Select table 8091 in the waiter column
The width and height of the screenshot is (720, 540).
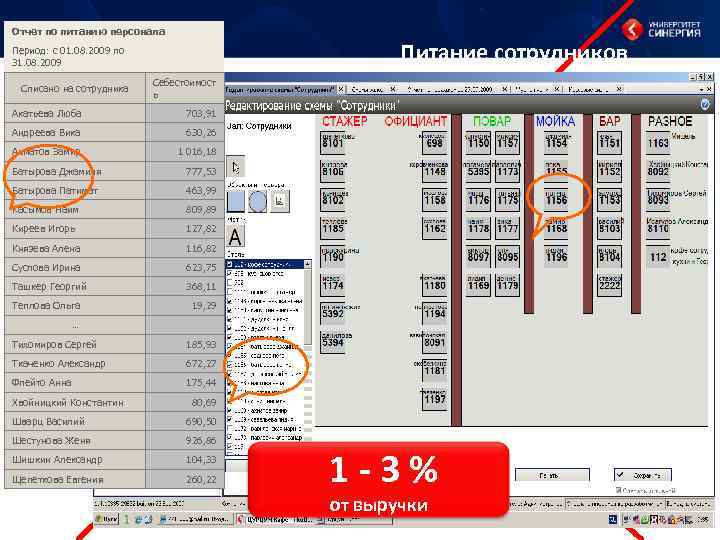(435, 343)
